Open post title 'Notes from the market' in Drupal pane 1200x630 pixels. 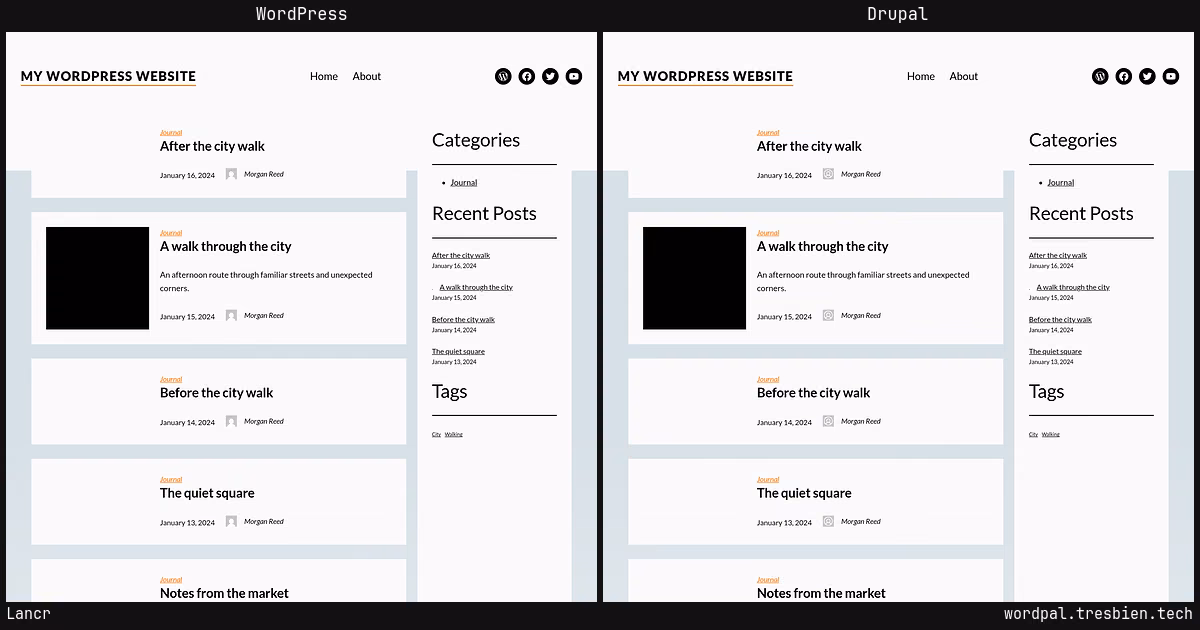pyautogui.click(x=821, y=593)
